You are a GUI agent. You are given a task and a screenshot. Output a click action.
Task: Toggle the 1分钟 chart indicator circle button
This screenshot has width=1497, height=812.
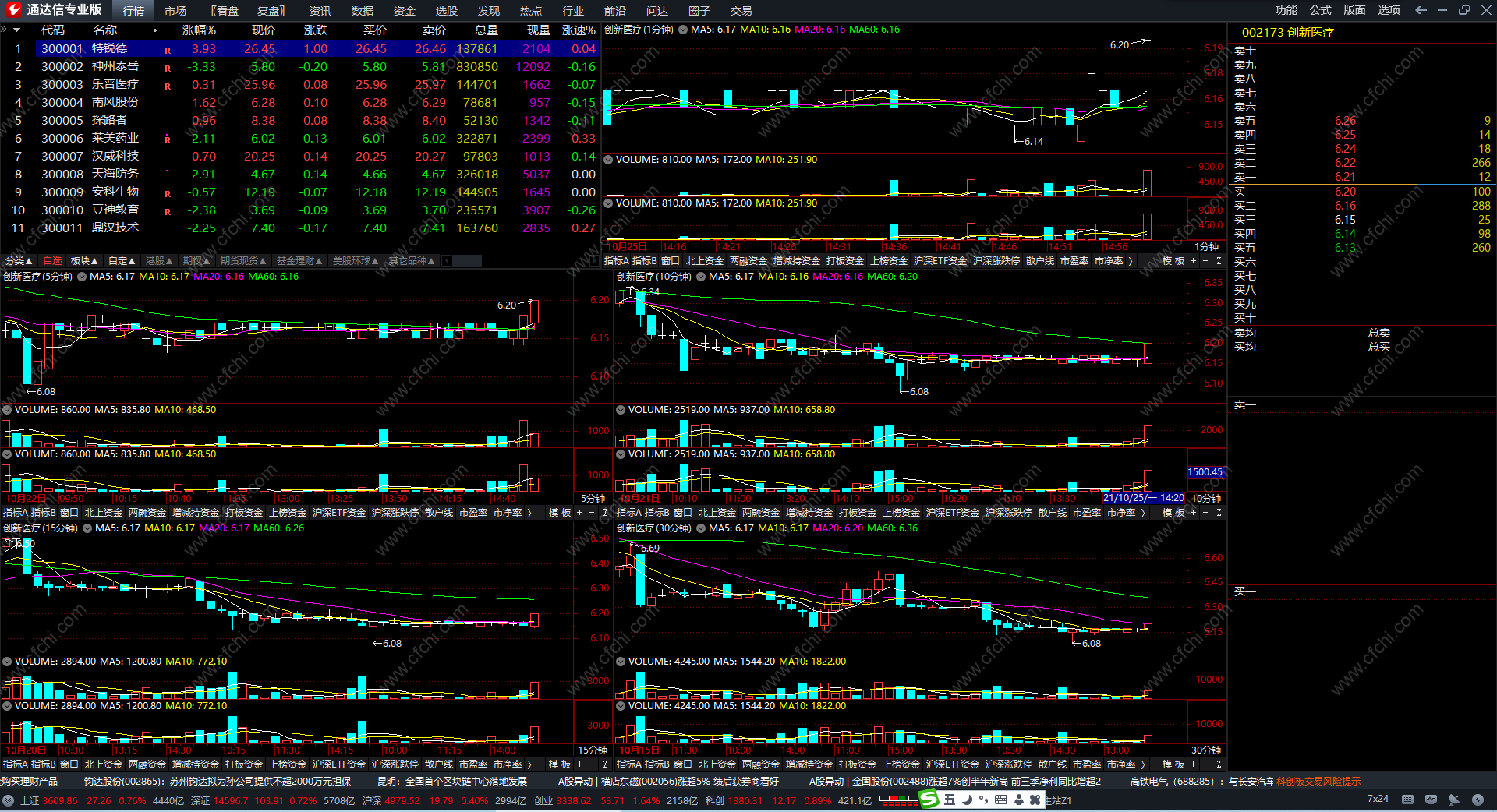682,30
